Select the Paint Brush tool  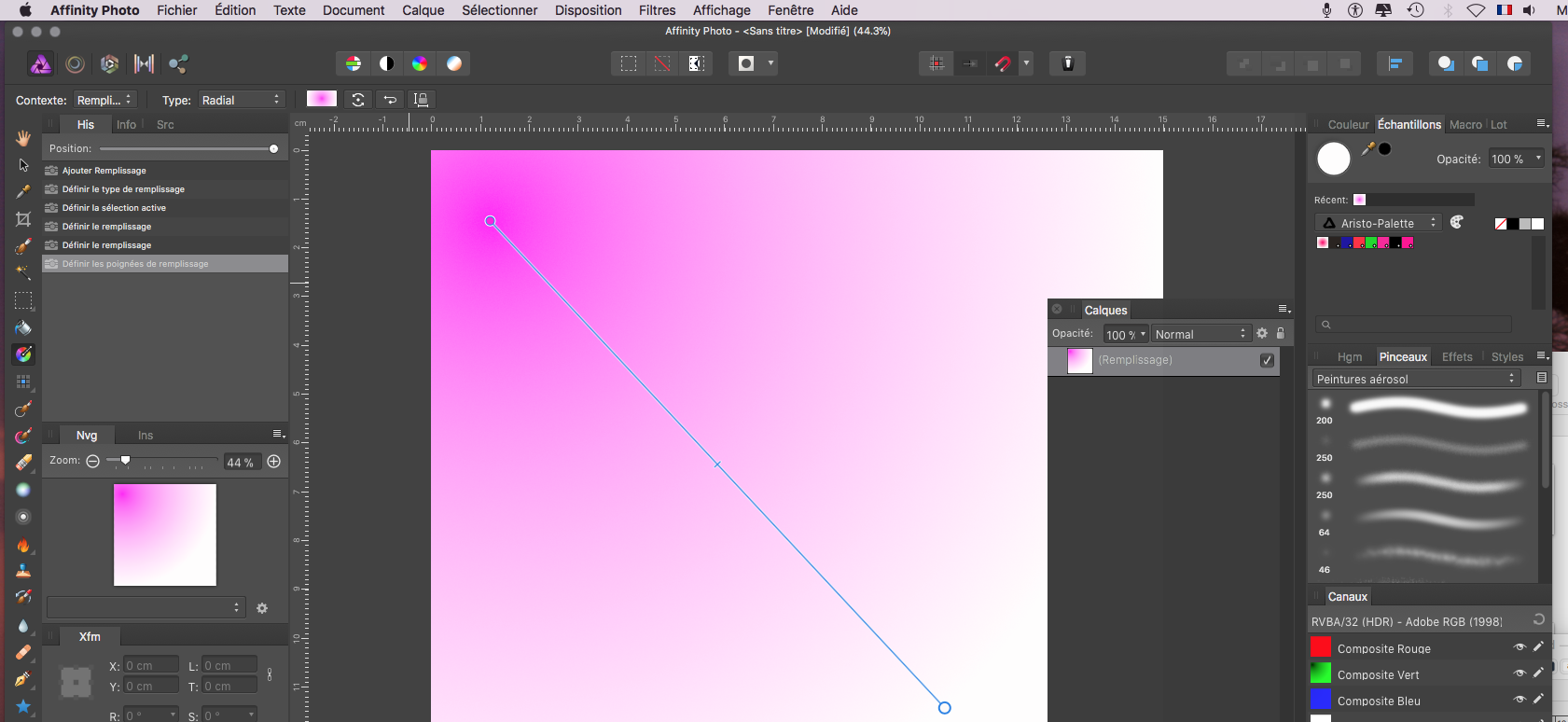23,409
